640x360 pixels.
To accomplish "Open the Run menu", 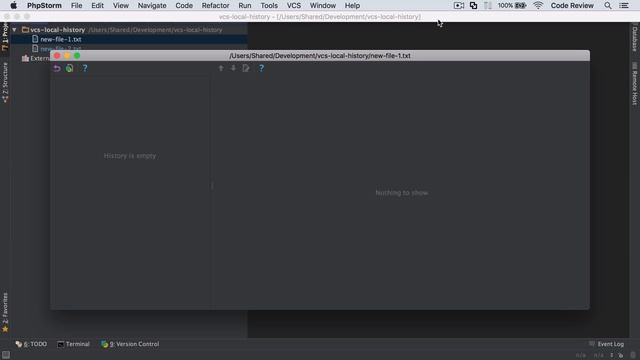I will tap(244, 6).
